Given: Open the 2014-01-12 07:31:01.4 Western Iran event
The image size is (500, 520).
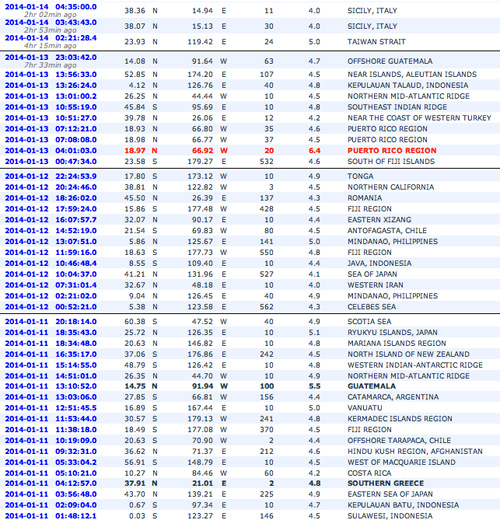Looking at the screenshot, I should click(x=51, y=285).
